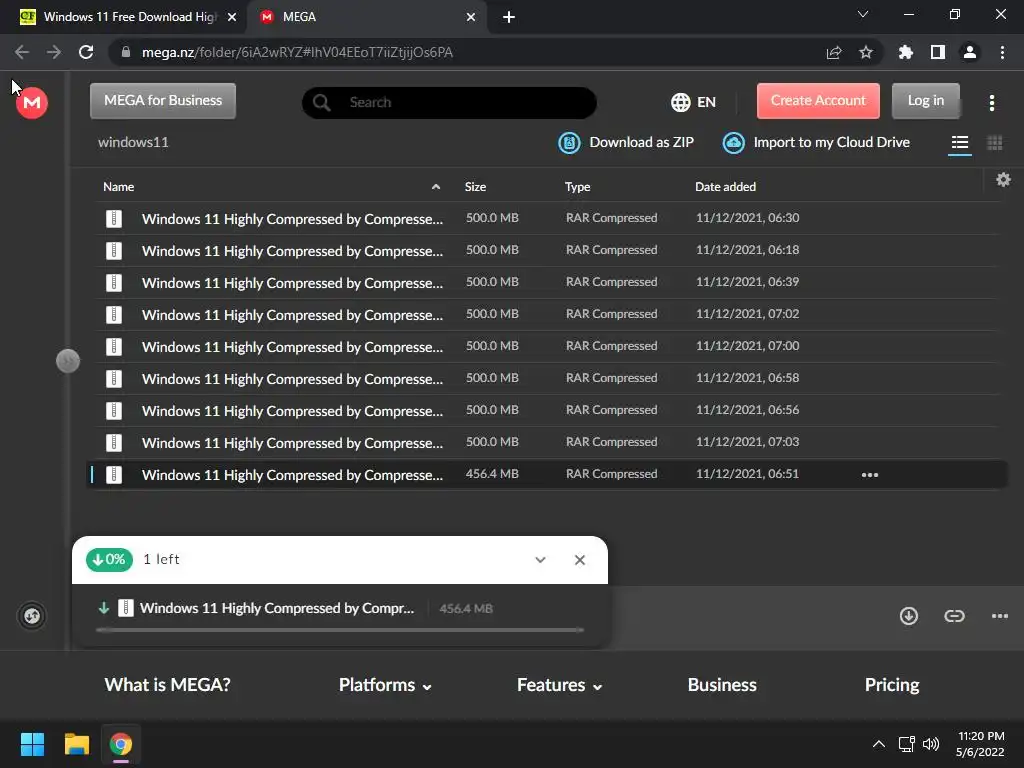Close the MEGA browser tab
The width and height of the screenshot is (1024, 768).
pos(471,17)
